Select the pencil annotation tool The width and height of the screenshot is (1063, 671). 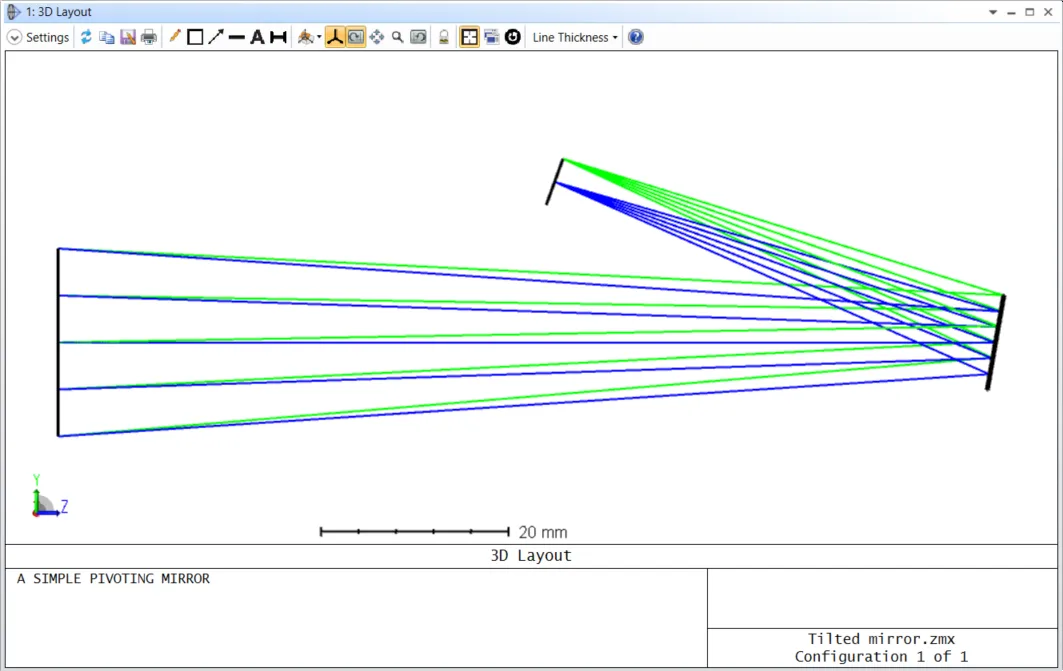[175, 37]
